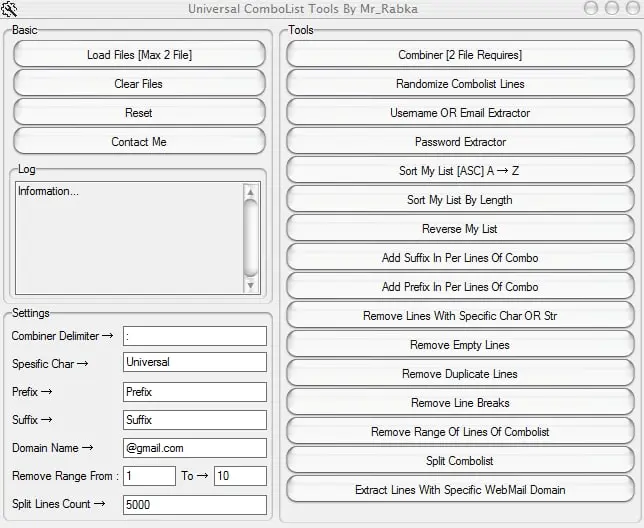Click the Domain Name input field
The width and height of the screenshot is (644, 528).
(195, 448)
